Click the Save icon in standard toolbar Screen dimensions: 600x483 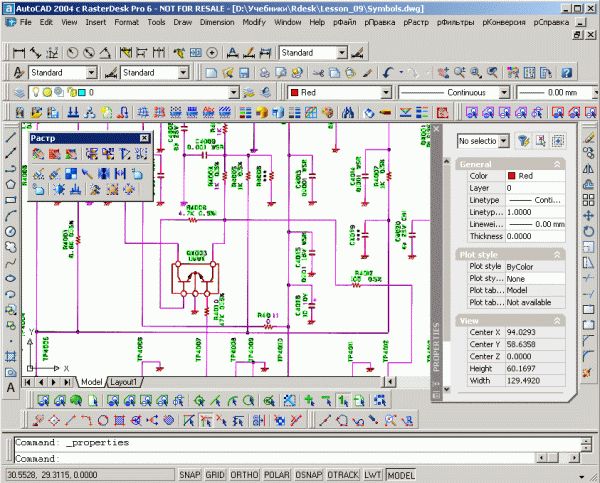click(244, 73)
